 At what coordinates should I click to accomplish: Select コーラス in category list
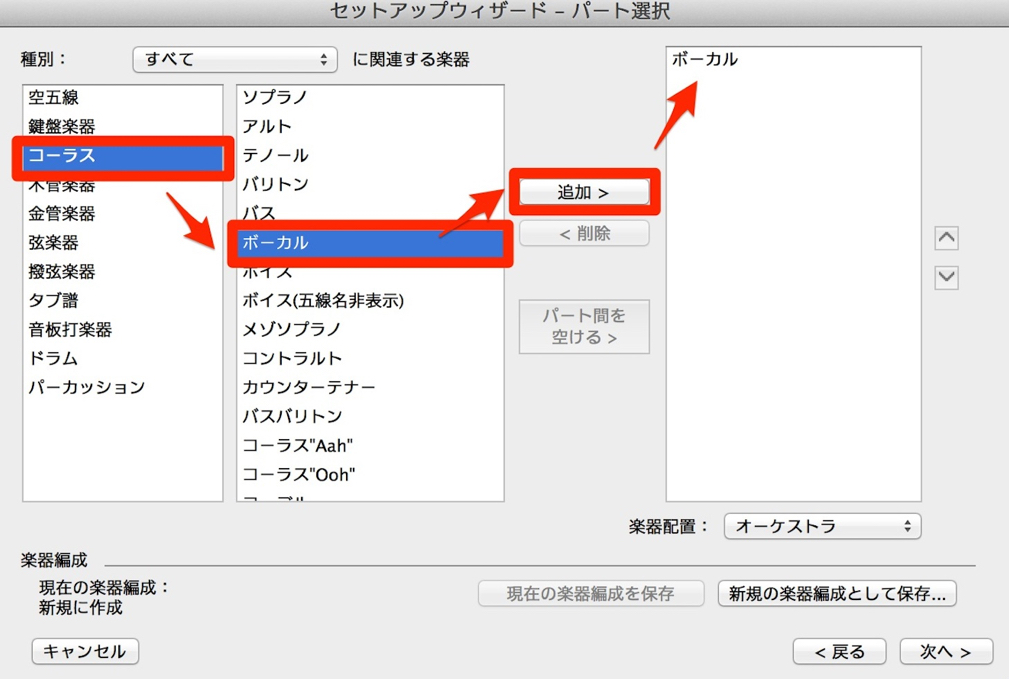pos(122,156)
